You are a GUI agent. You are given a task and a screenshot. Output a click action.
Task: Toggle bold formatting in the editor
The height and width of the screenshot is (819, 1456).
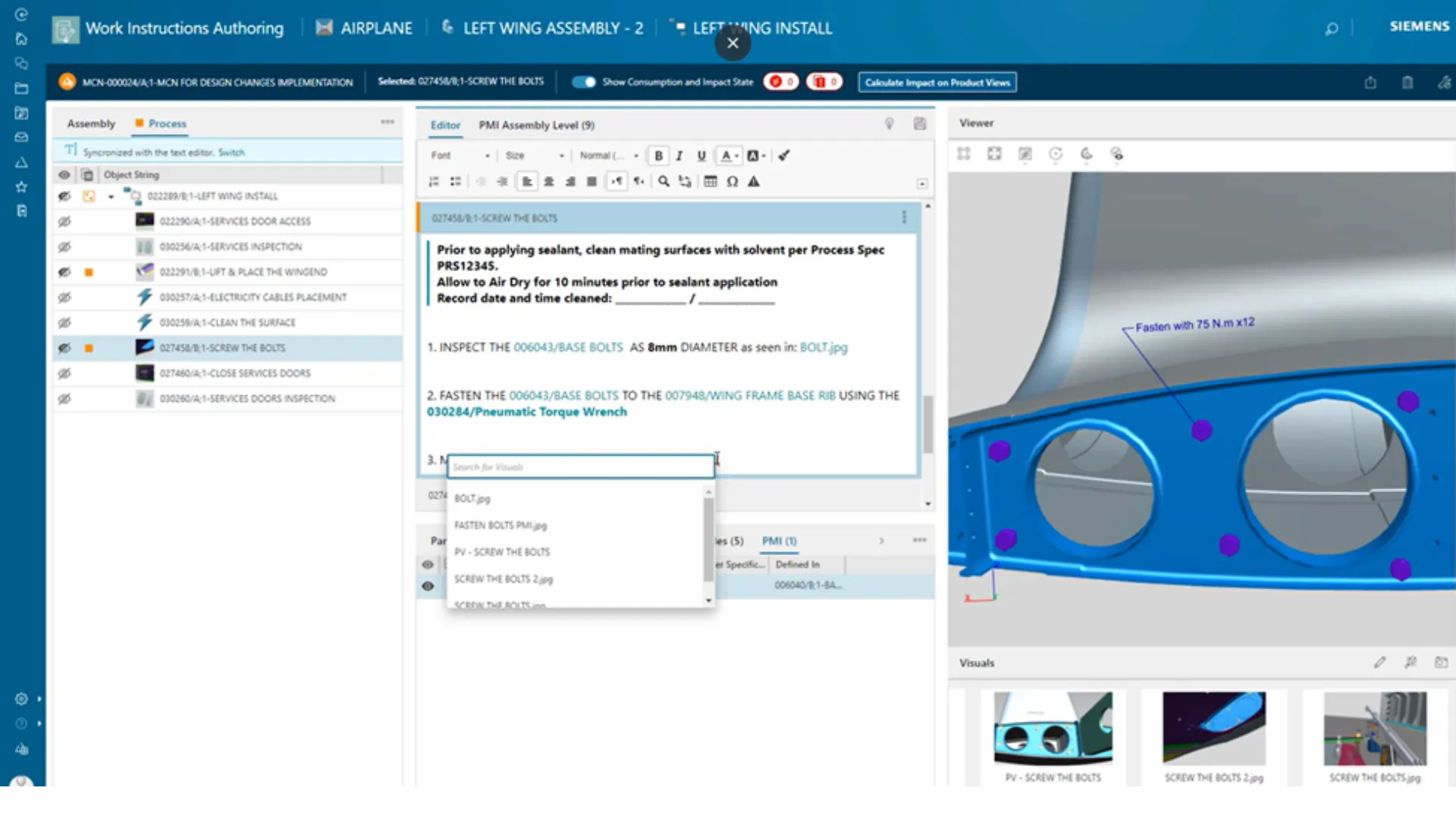[x=658, y=155]
